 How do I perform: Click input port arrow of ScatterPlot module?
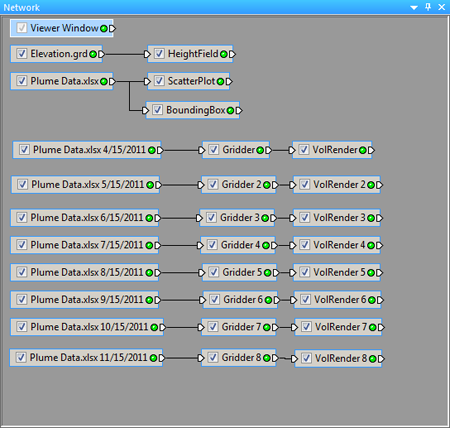click(x=147, y=82)
